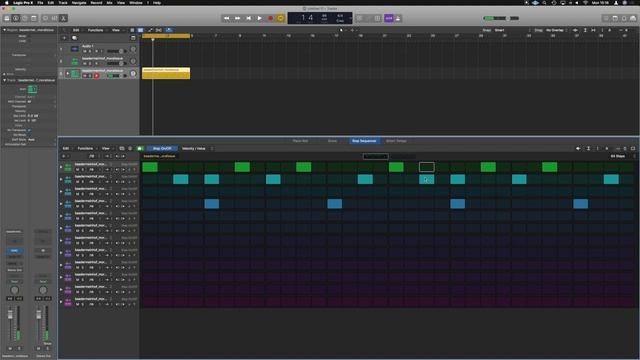Open the Toolbar icon in control bar
This screenshot has height=360, width=640.
(34, 18)
